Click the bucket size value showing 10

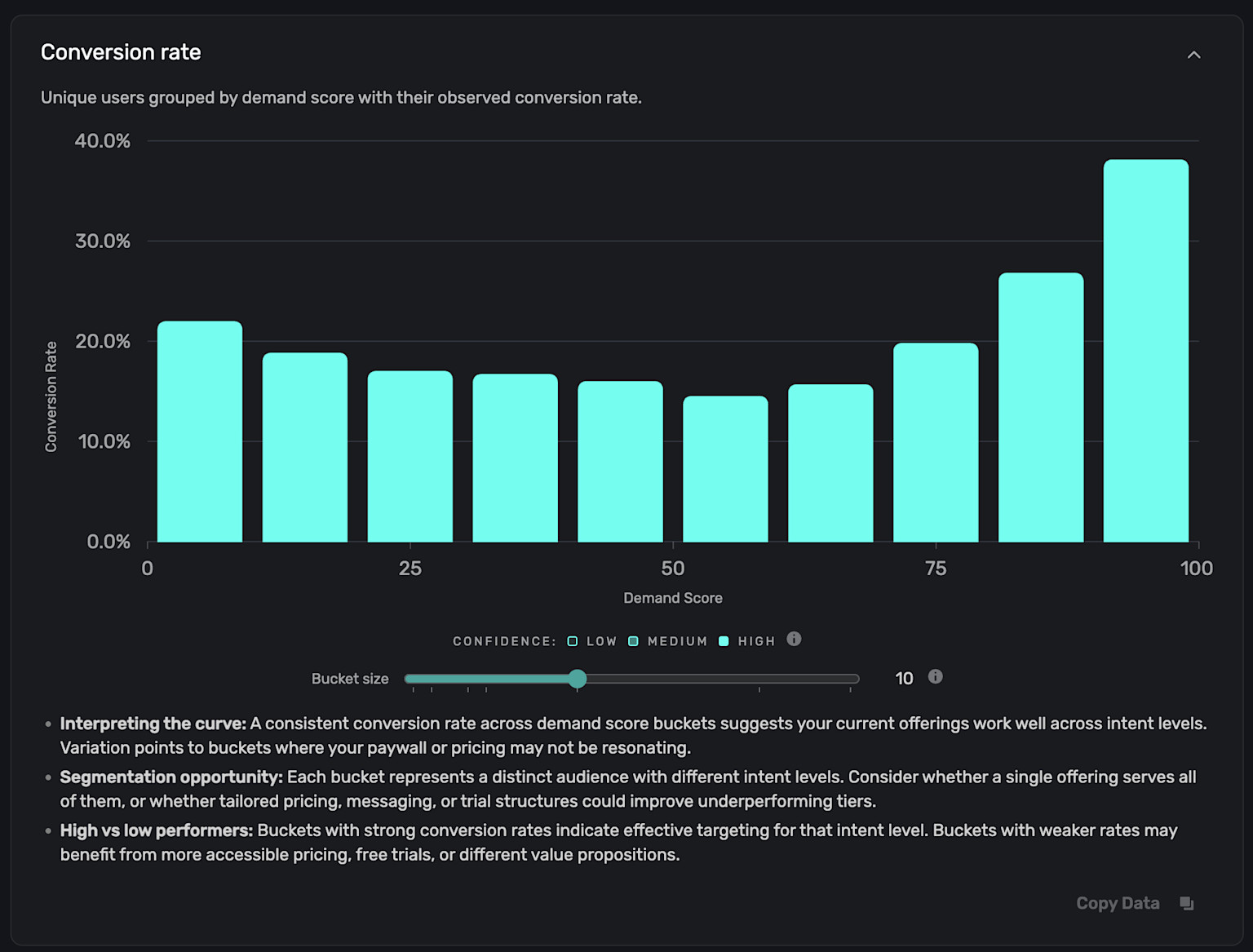tap(904, 677)
